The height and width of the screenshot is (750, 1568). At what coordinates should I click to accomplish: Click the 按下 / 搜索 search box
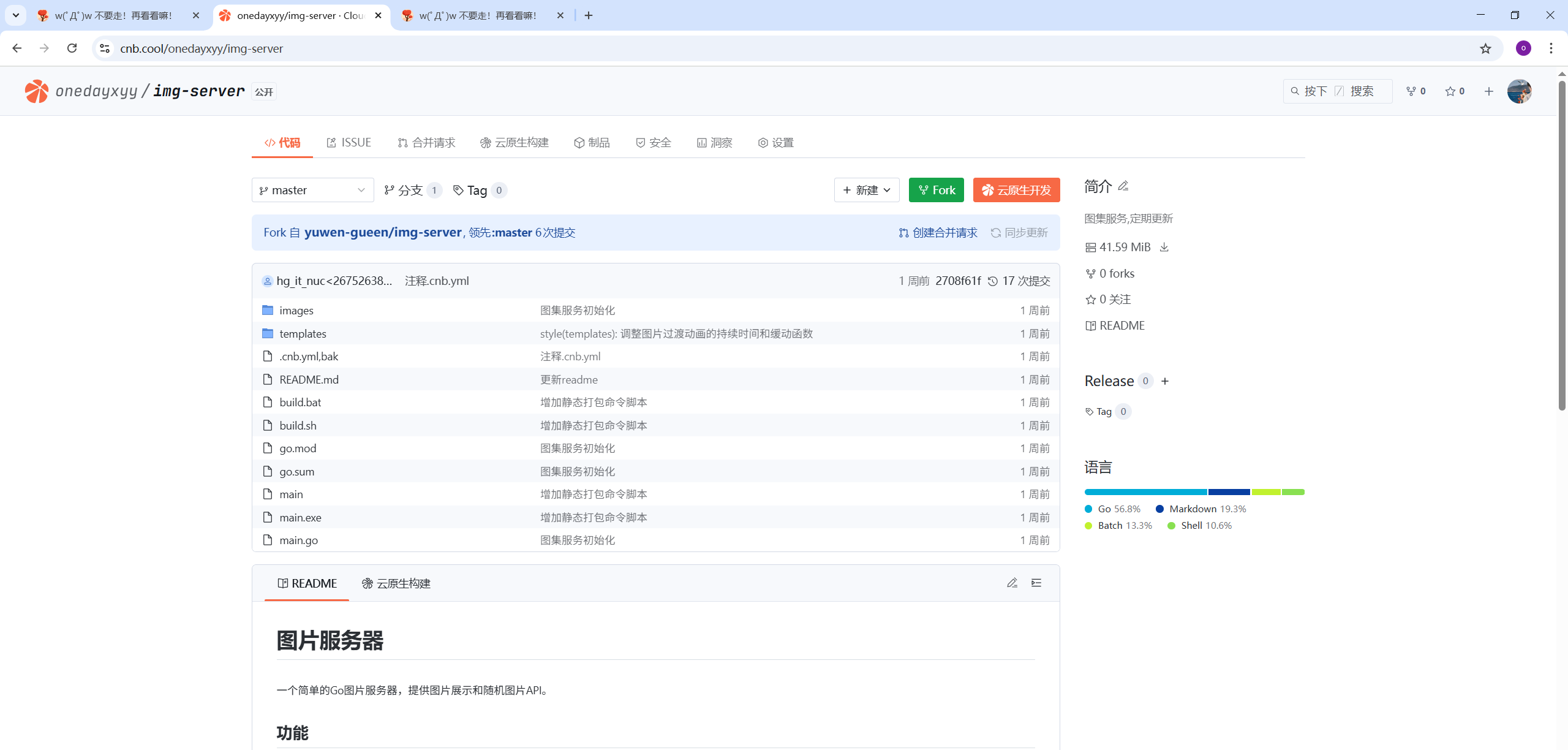click(1337, 91)
